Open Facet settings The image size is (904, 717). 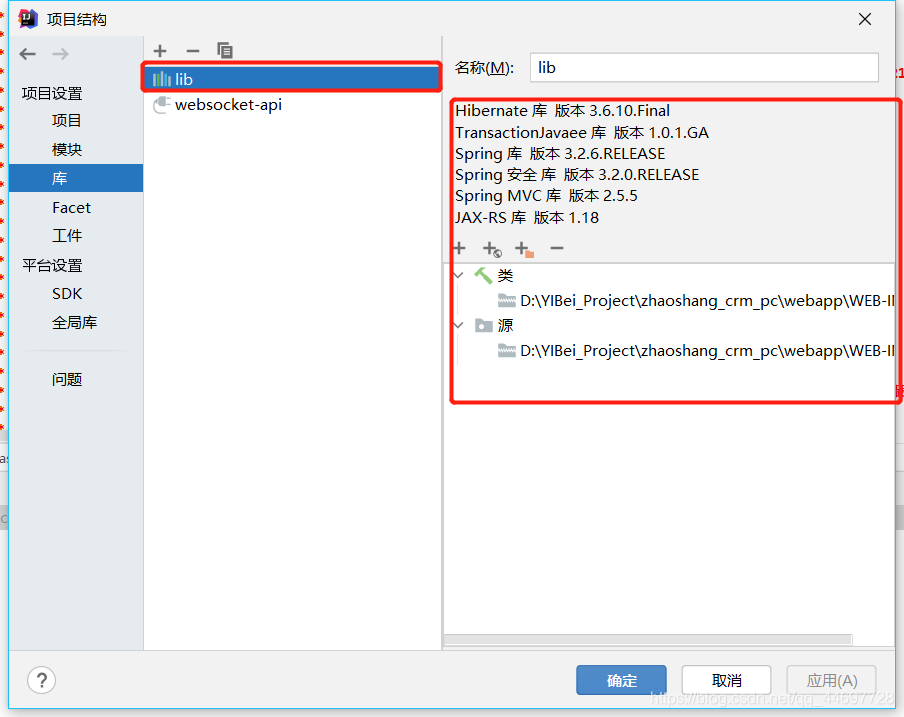71,207
